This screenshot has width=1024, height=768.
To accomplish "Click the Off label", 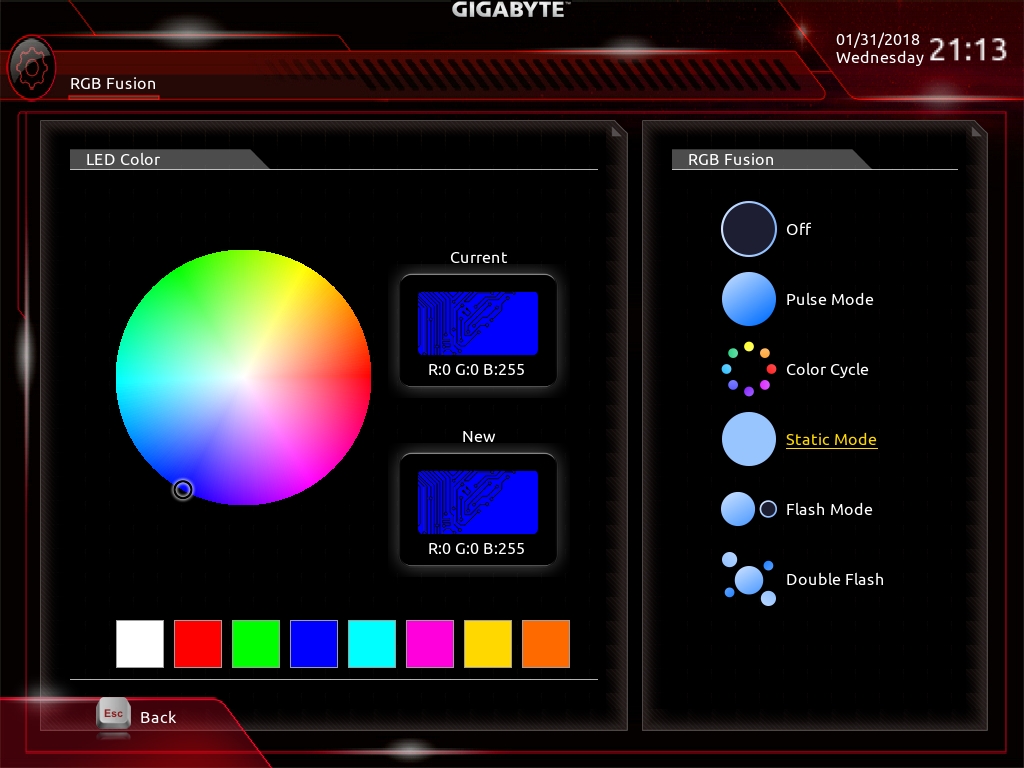I will click(x=798, y=229).
